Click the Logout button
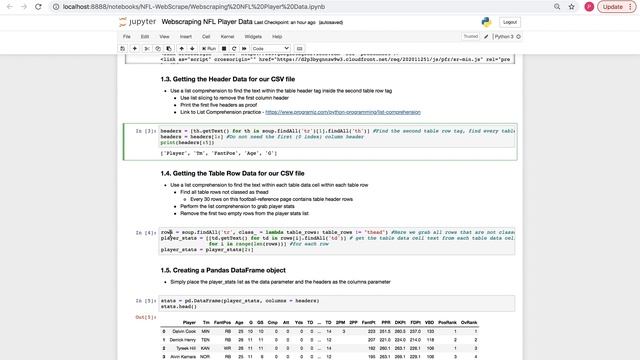Image resolution: width=640 pixels, height=360 pixels. click(510, 22)
